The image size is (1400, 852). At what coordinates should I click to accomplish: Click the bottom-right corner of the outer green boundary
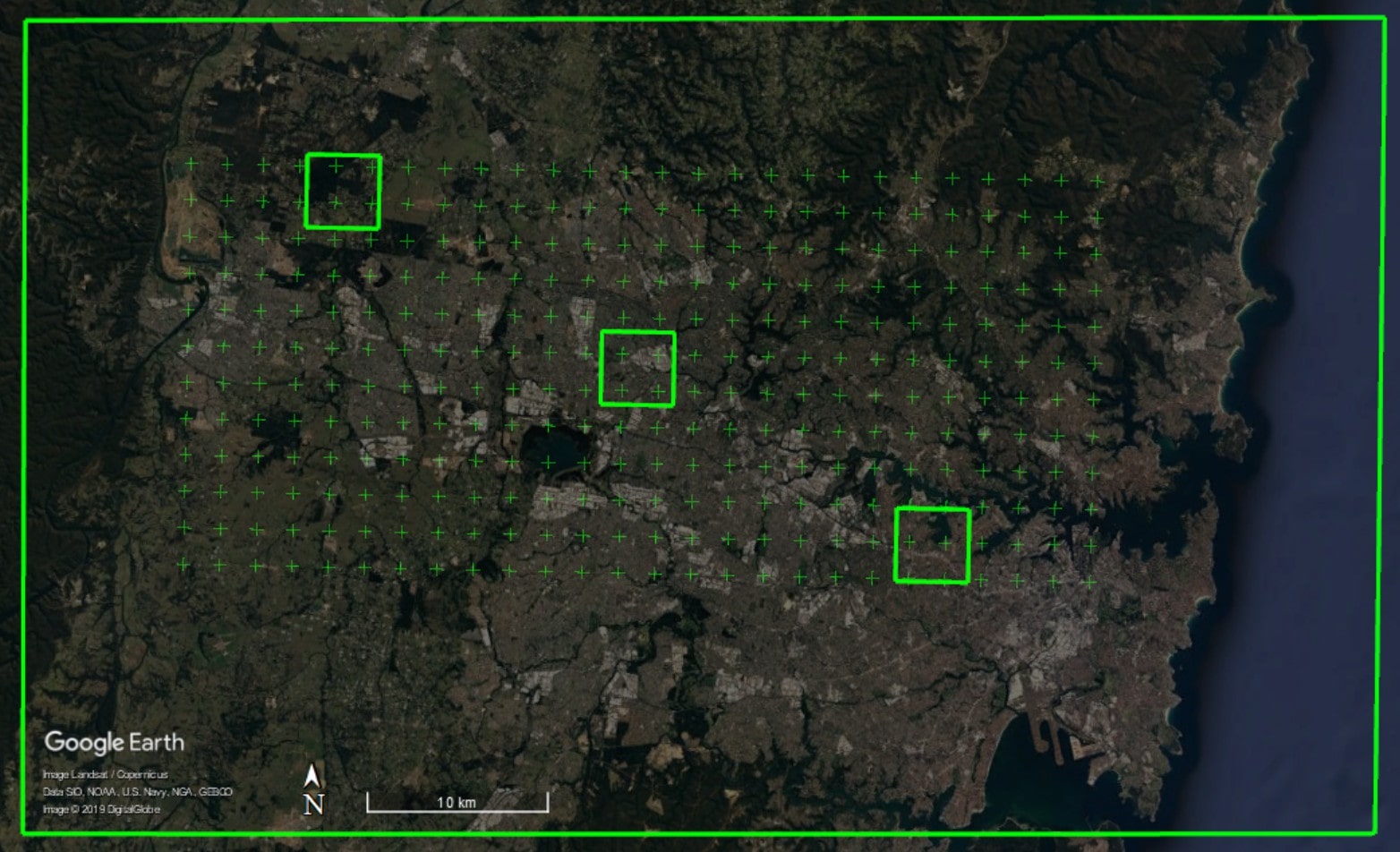[x=1375, y=831]
